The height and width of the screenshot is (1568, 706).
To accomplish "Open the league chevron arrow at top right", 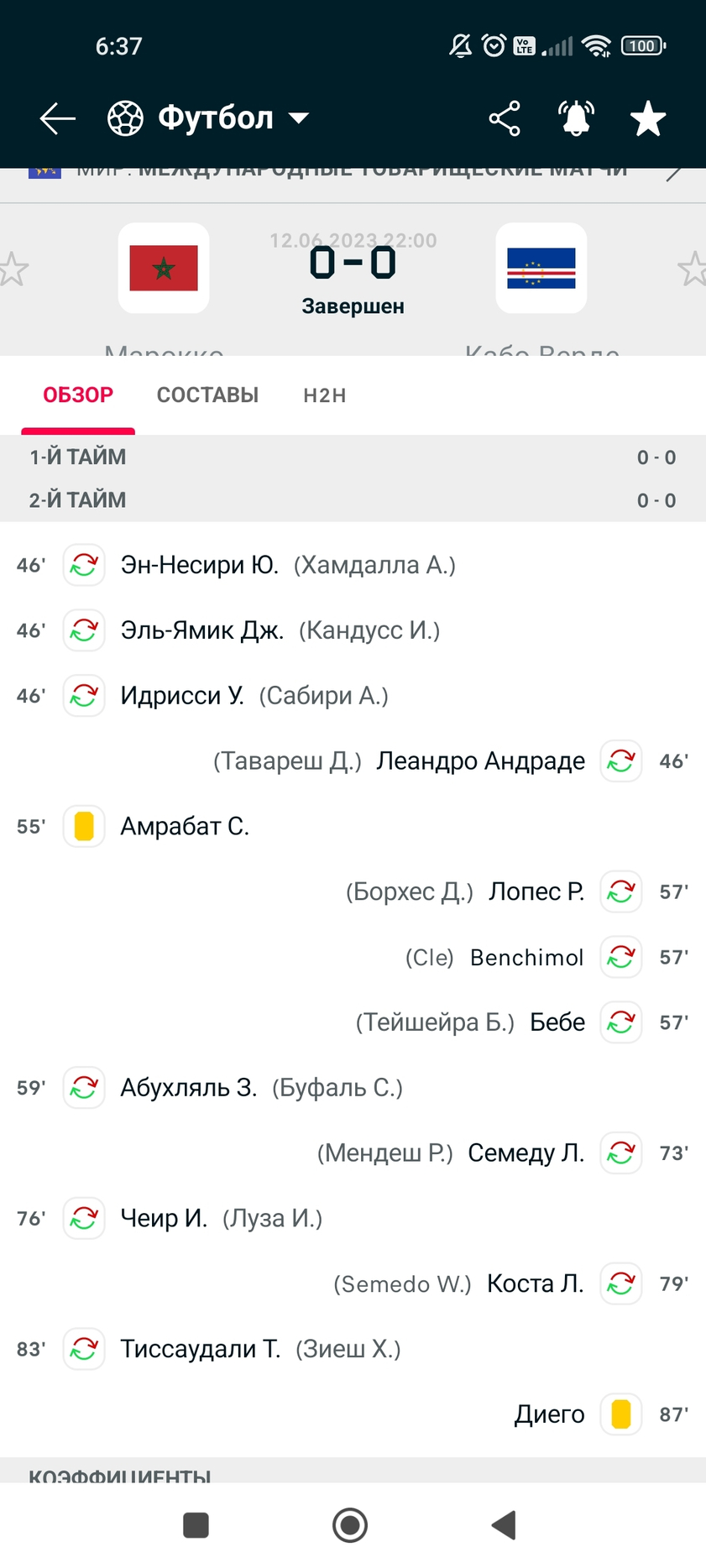I will (x=675, y=173).
